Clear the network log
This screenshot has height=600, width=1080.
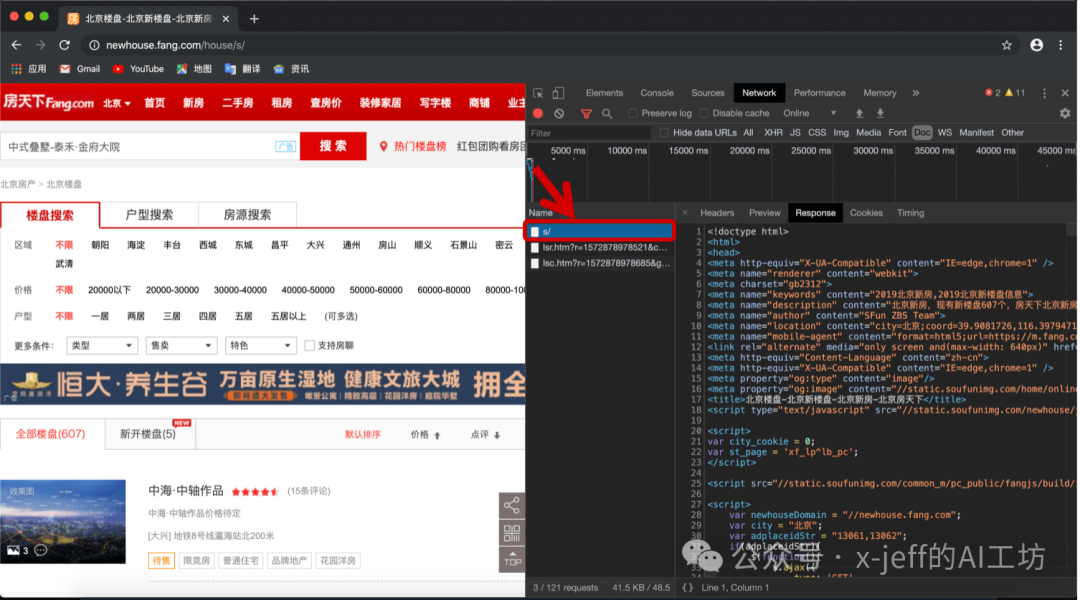click(559, 113)
